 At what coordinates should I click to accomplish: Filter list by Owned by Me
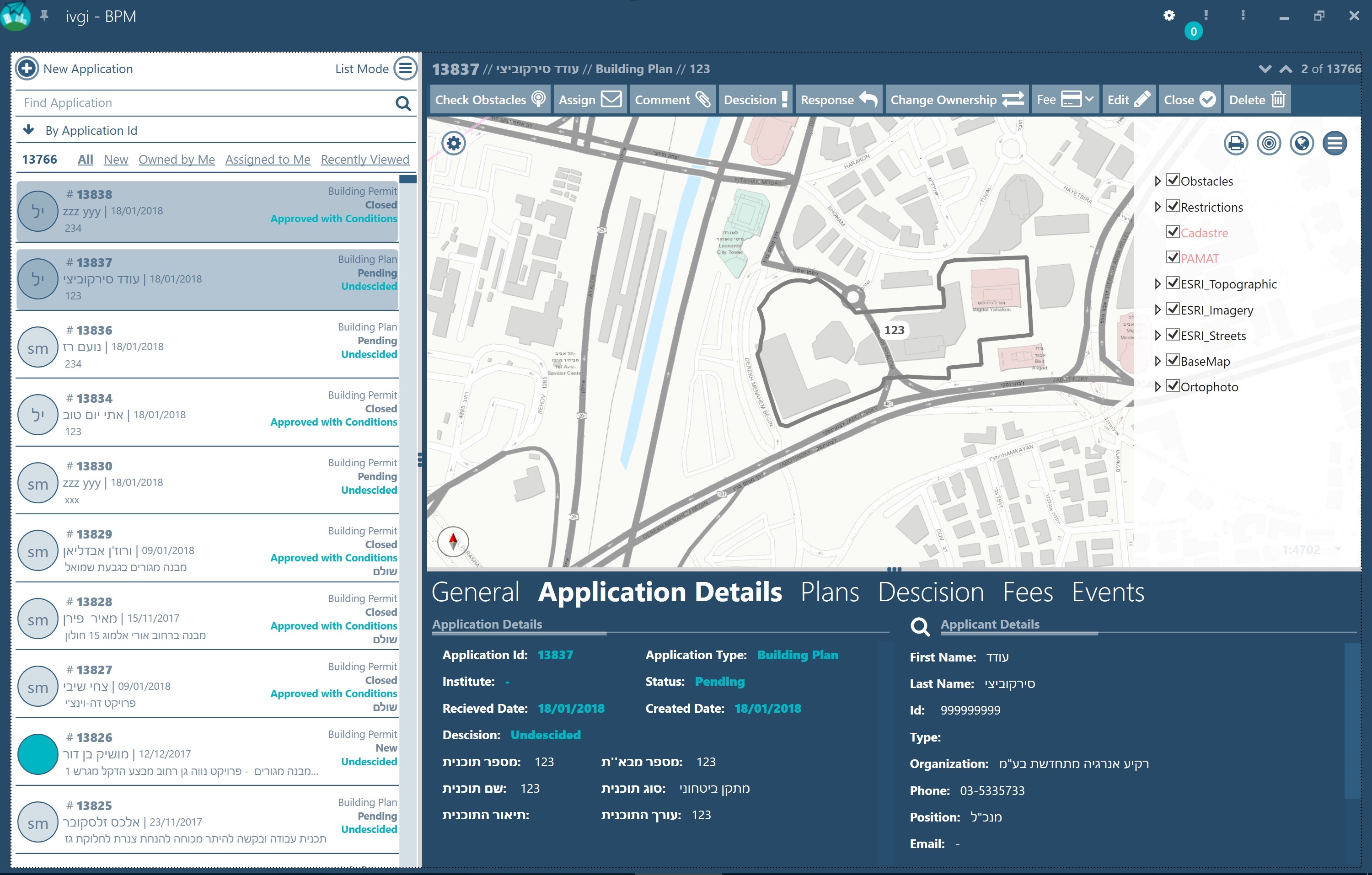click(177, 160)
